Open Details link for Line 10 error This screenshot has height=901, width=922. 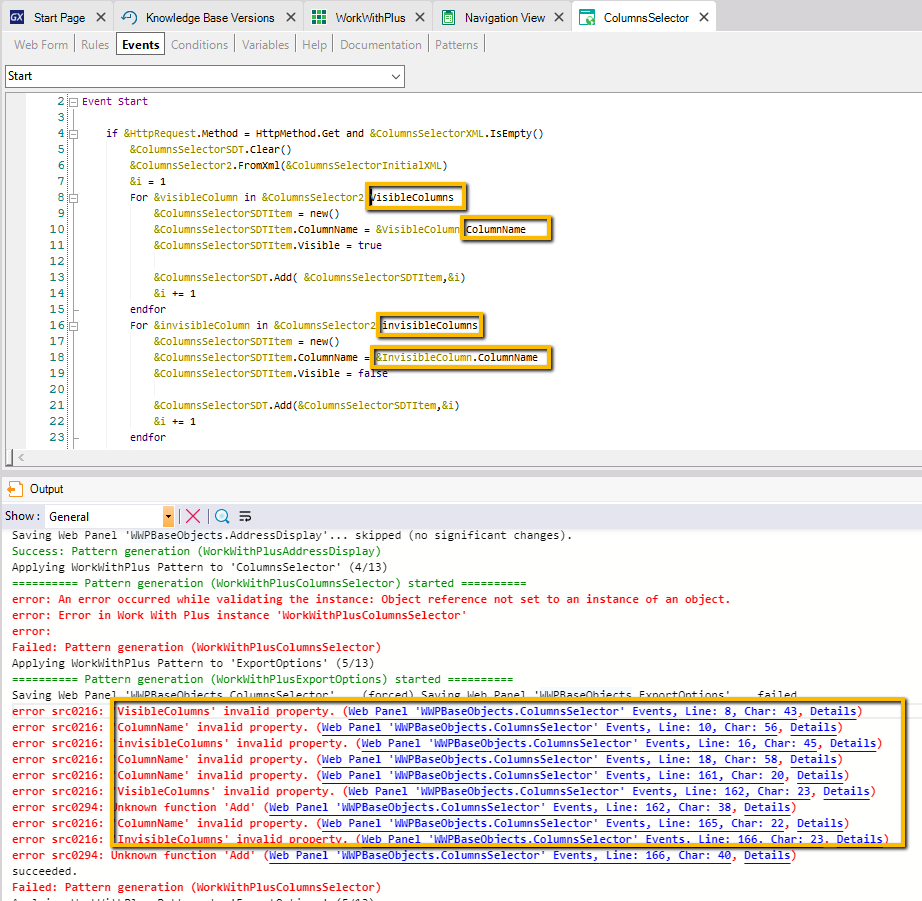(813, 727)
